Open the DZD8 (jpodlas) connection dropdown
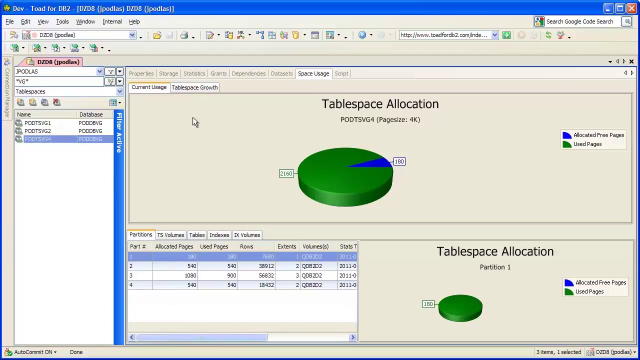 click(x=132, y=36)
